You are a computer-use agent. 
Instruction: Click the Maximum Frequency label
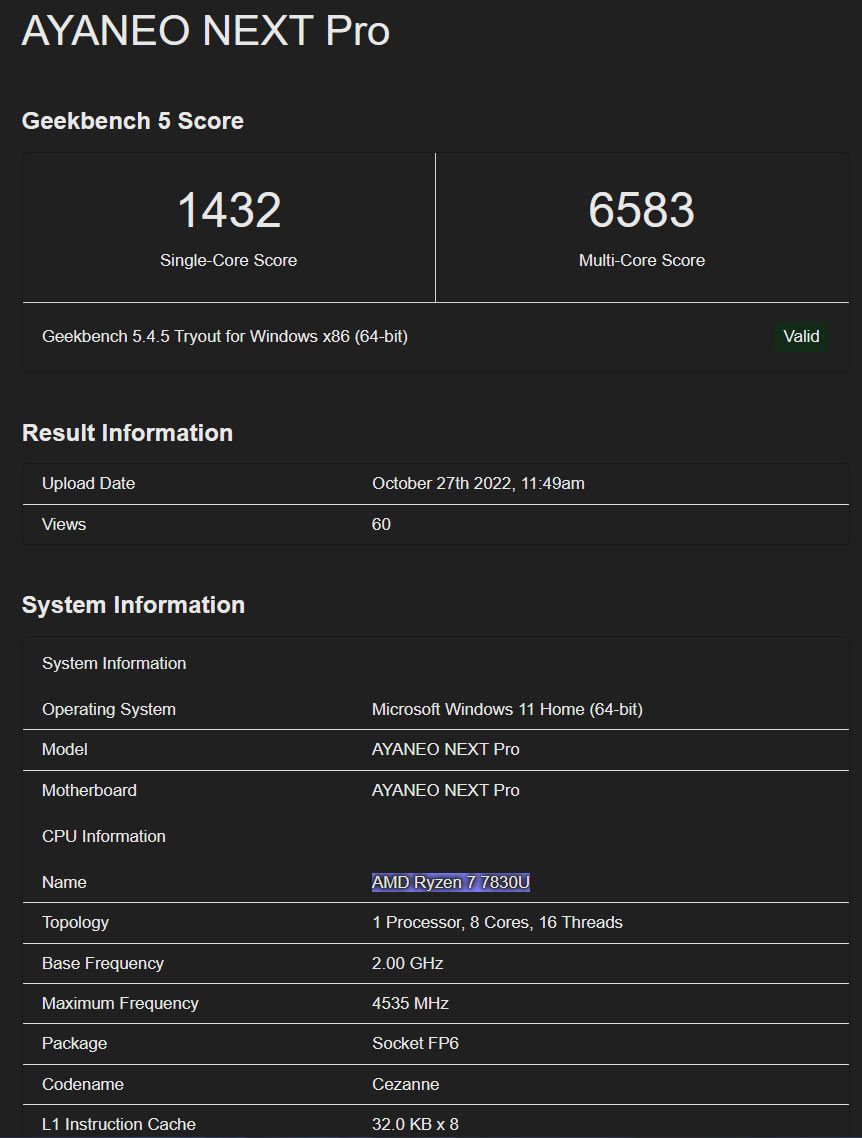click(120, 1003)
